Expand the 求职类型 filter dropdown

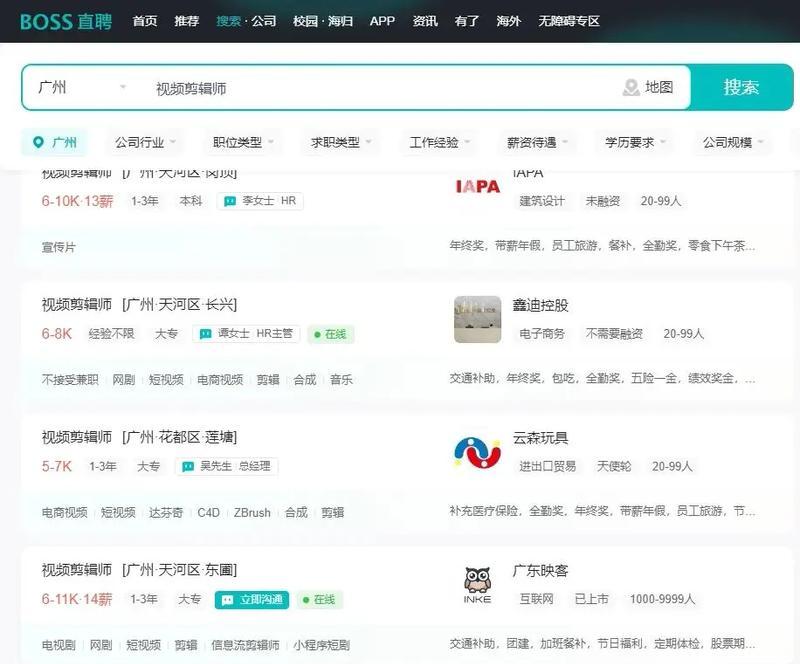[341, 142]
